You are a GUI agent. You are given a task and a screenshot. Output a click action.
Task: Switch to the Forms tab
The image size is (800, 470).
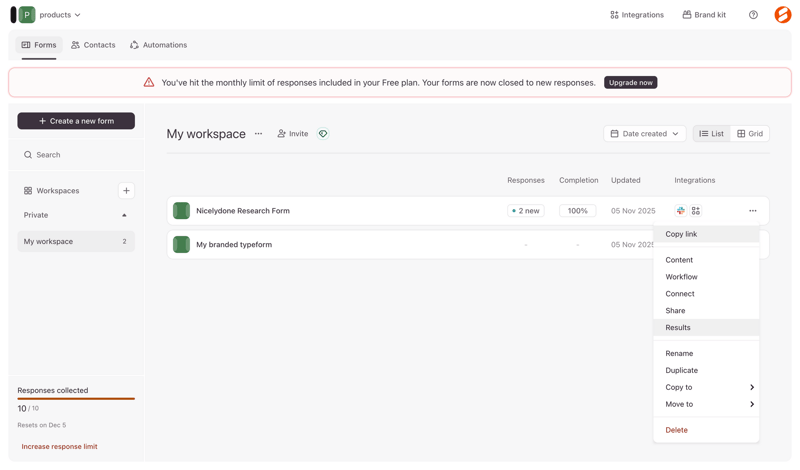tap(39, 45)
